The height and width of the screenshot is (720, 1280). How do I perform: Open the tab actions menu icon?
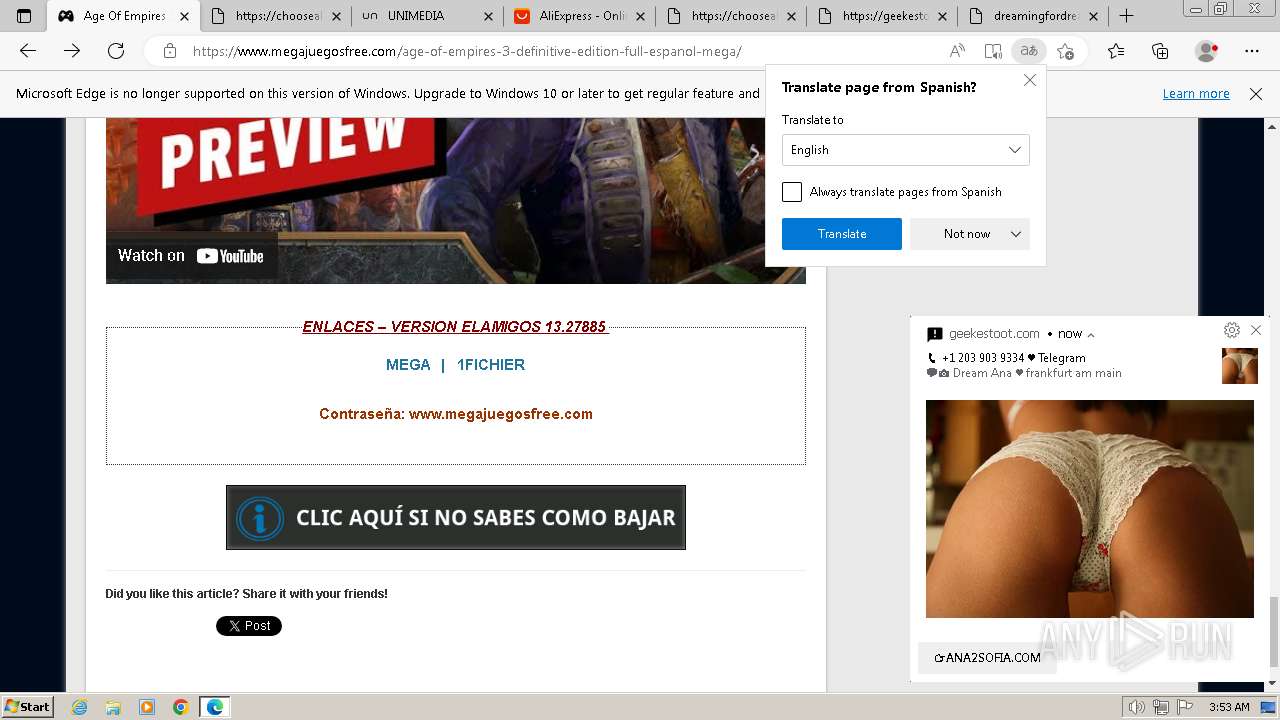click(24, 16)
